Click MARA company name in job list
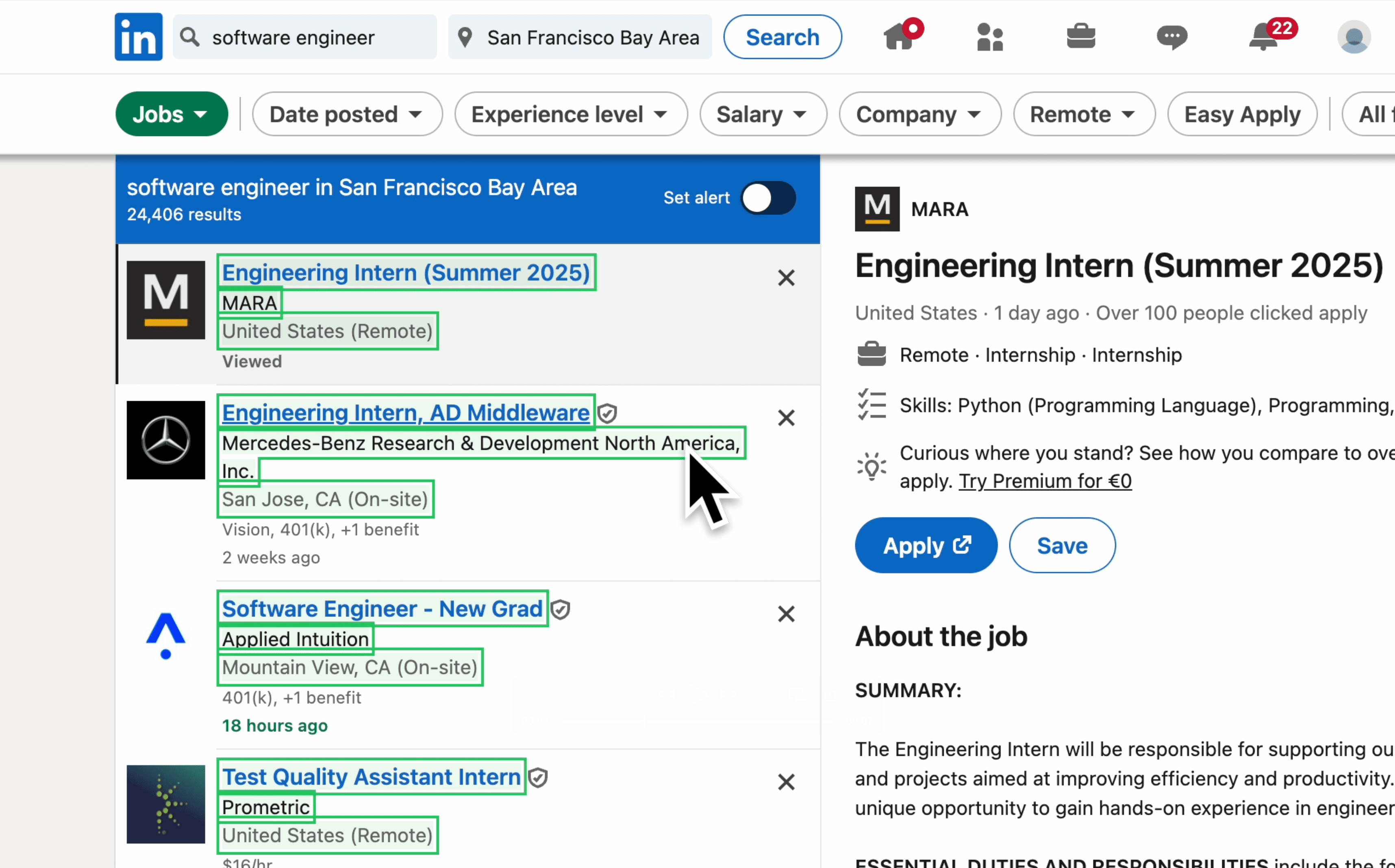The image size is (1395, 868). click(x=250, y=303)
